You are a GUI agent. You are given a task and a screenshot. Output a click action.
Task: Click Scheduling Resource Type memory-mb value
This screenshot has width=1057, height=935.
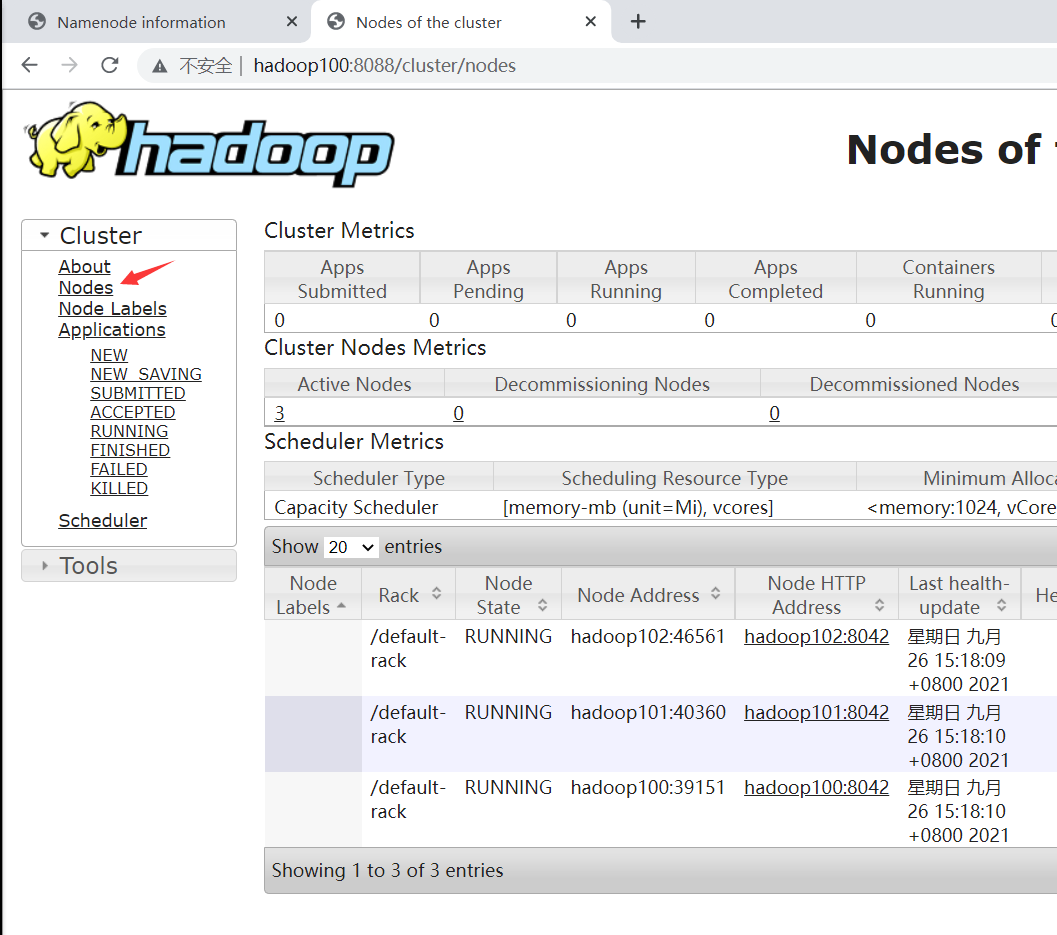coord(638,508)
